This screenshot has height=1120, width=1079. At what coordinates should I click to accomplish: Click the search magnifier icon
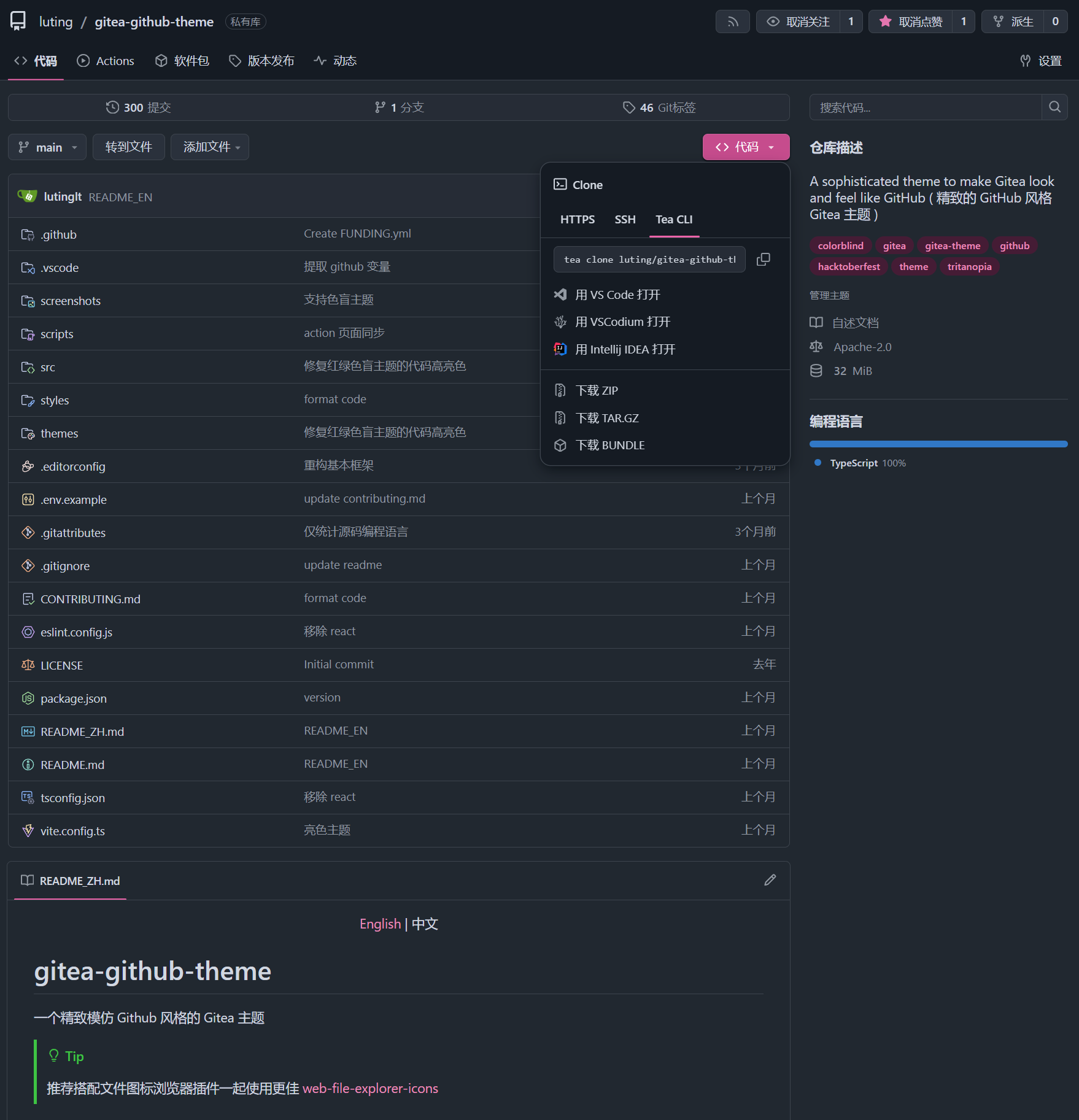[x=1054, y=107]
